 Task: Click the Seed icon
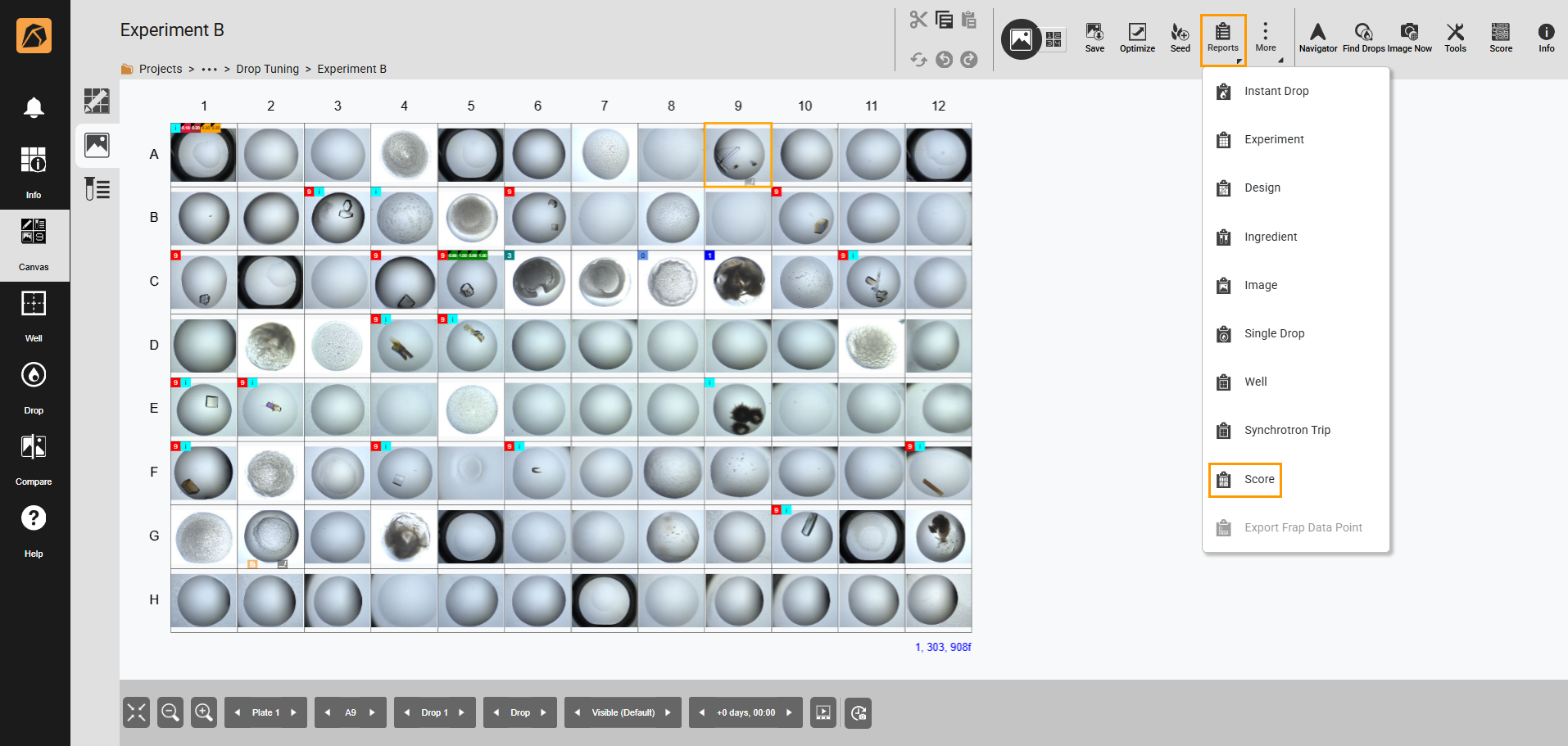coord(1180,38)
